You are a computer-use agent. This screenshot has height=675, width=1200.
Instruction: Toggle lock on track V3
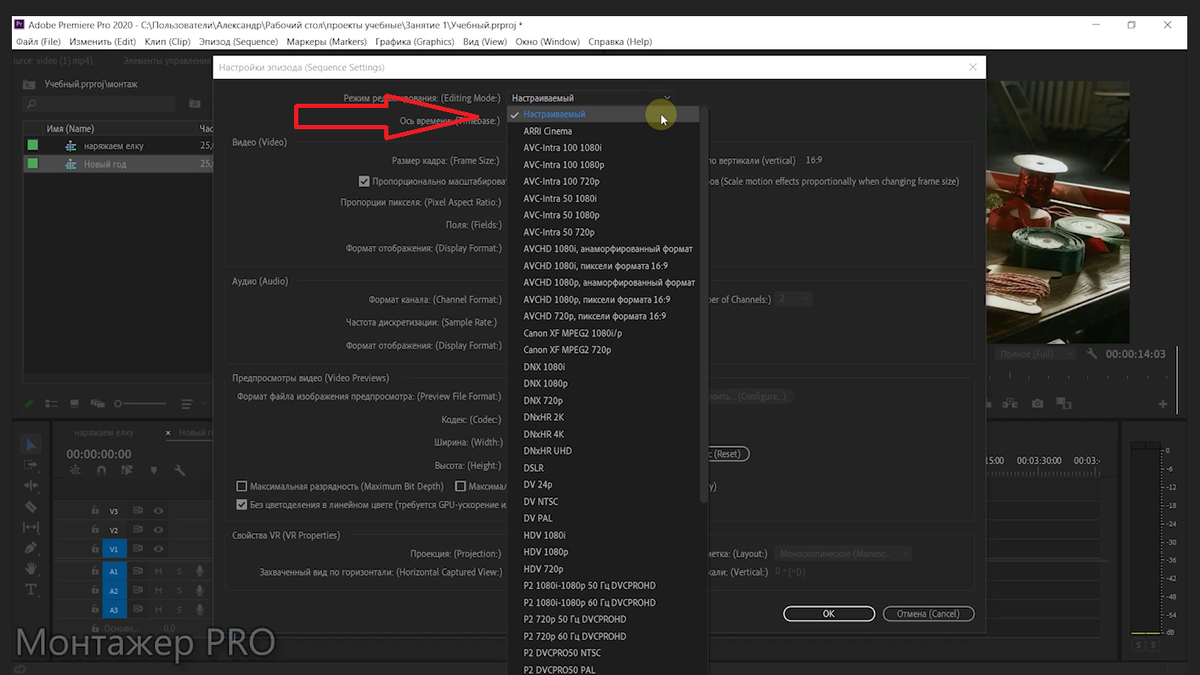[x=95, y=511]
